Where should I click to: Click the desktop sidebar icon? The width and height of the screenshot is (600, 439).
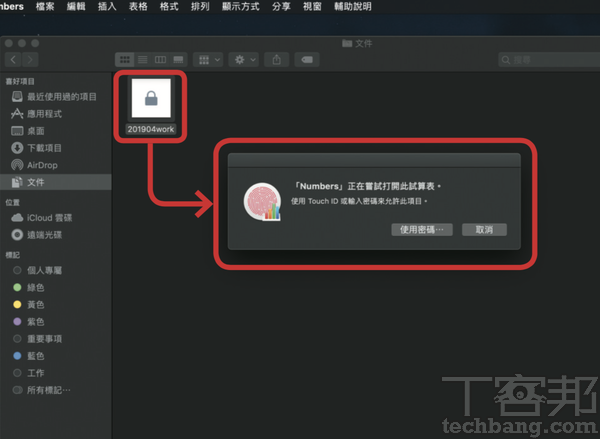coord(17,131)
